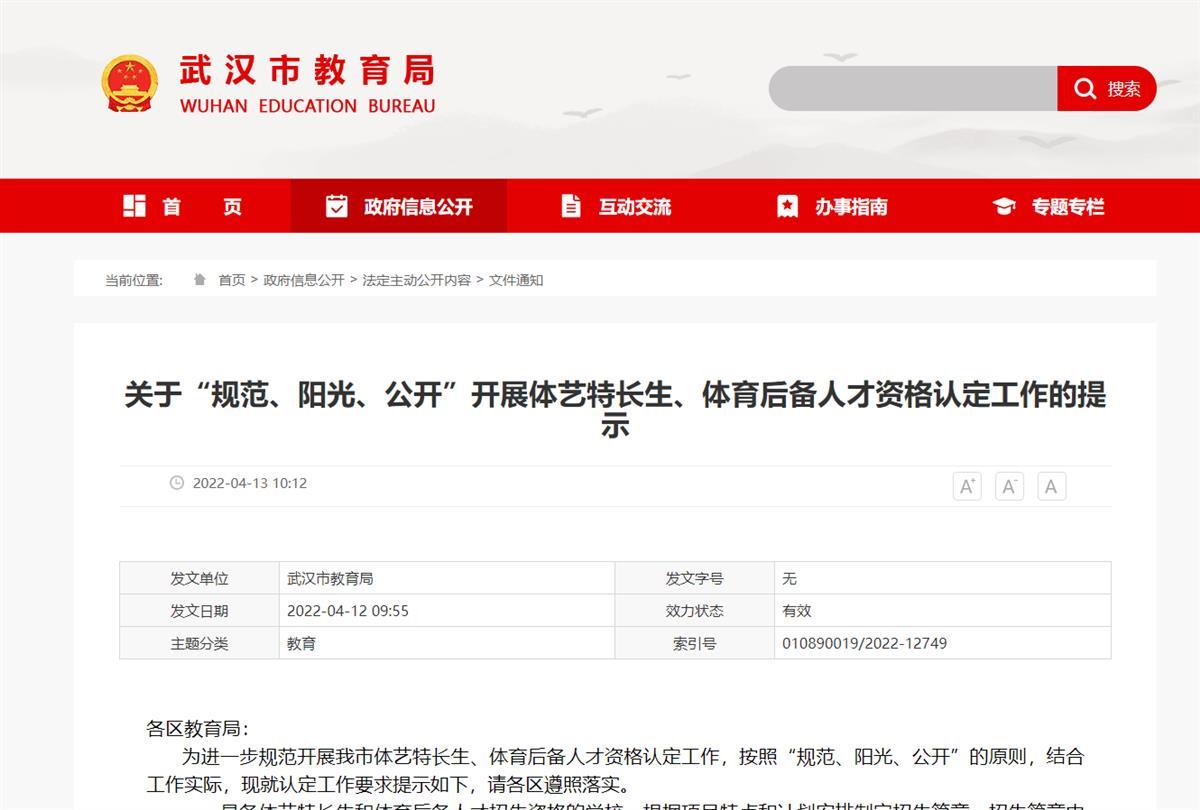Viewport: 1200px width, 810px height.
Task: Open the 互动交流 navigation item
Action: tap(615, 206)
